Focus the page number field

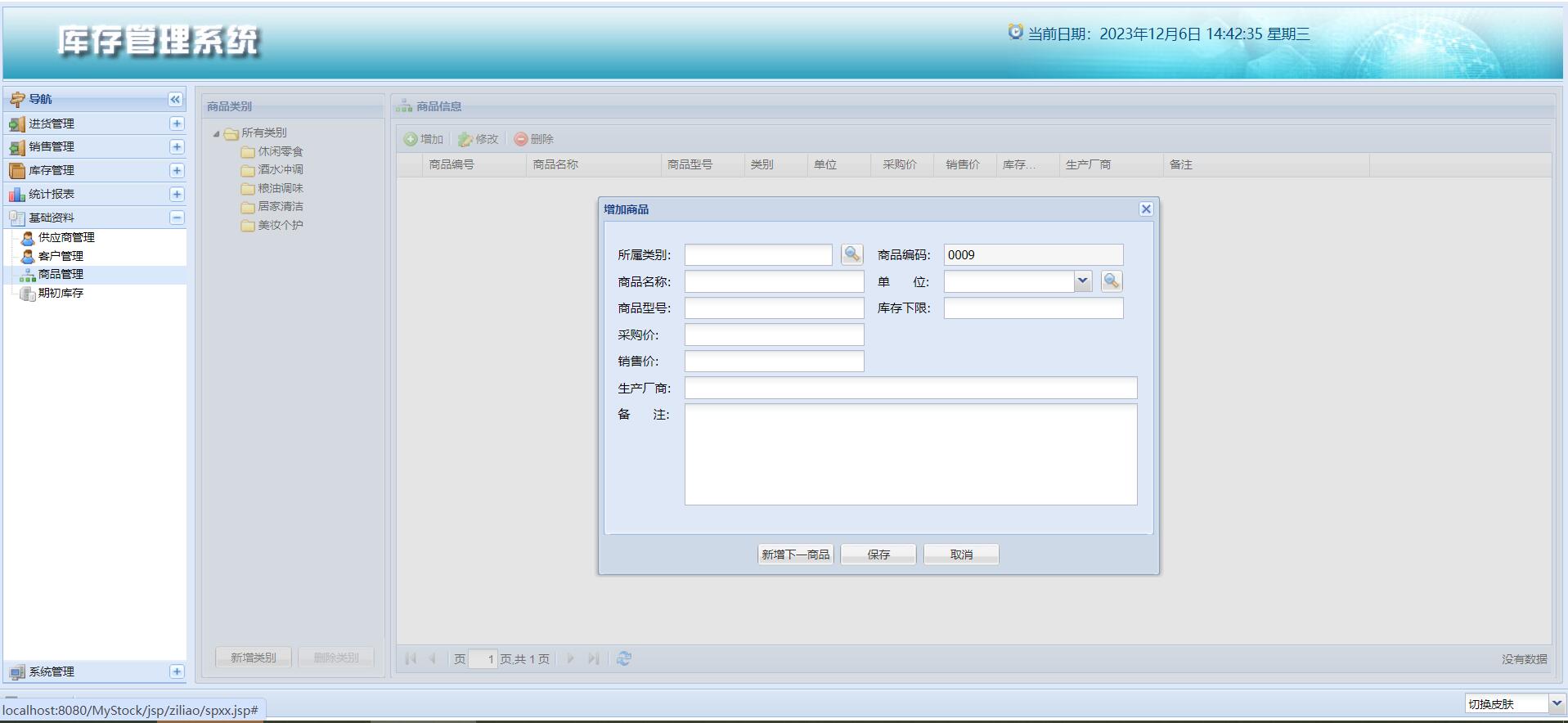pyautogui.click(x=483, y=659)
